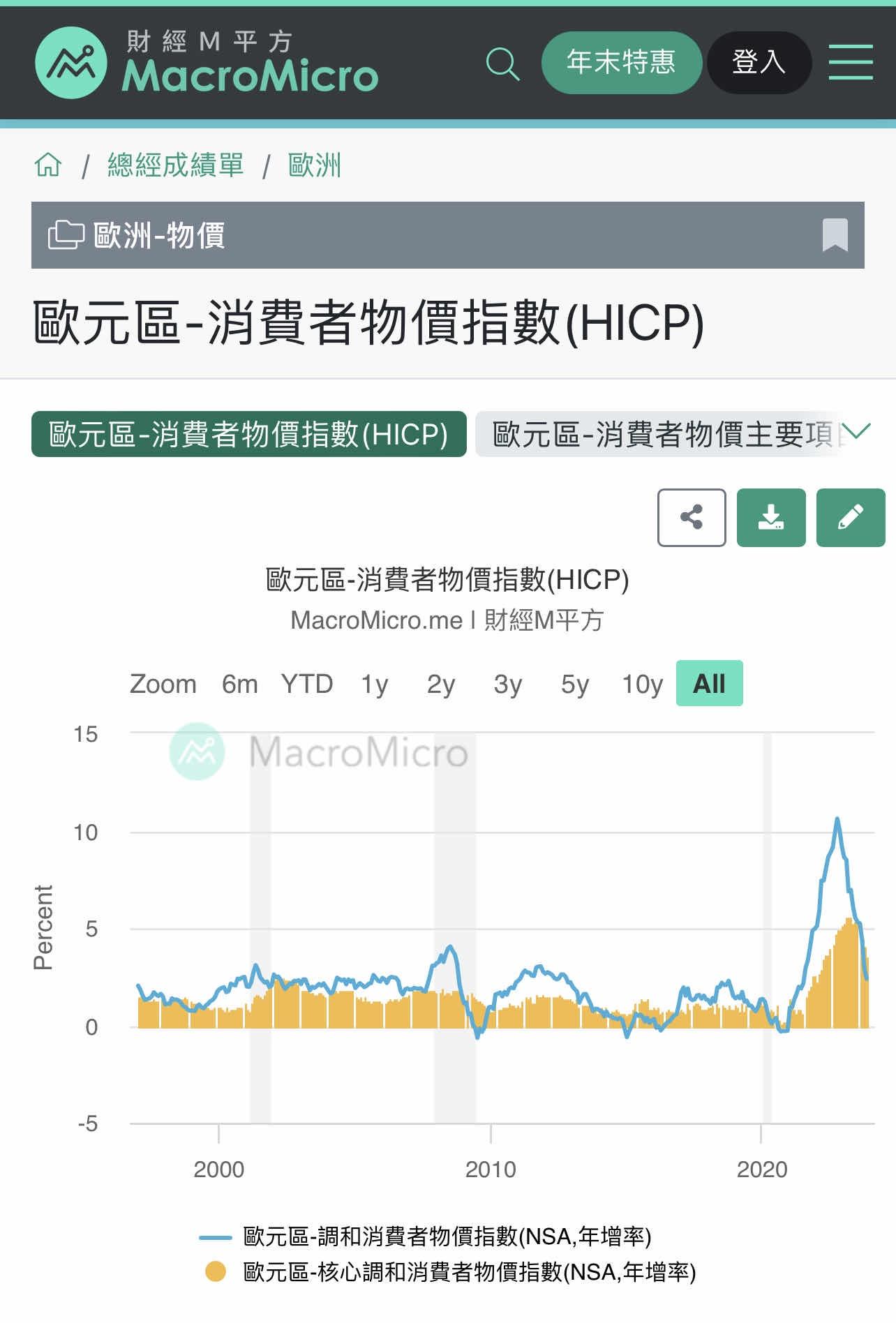Set zoom range to 6m

tap(239, 684)
